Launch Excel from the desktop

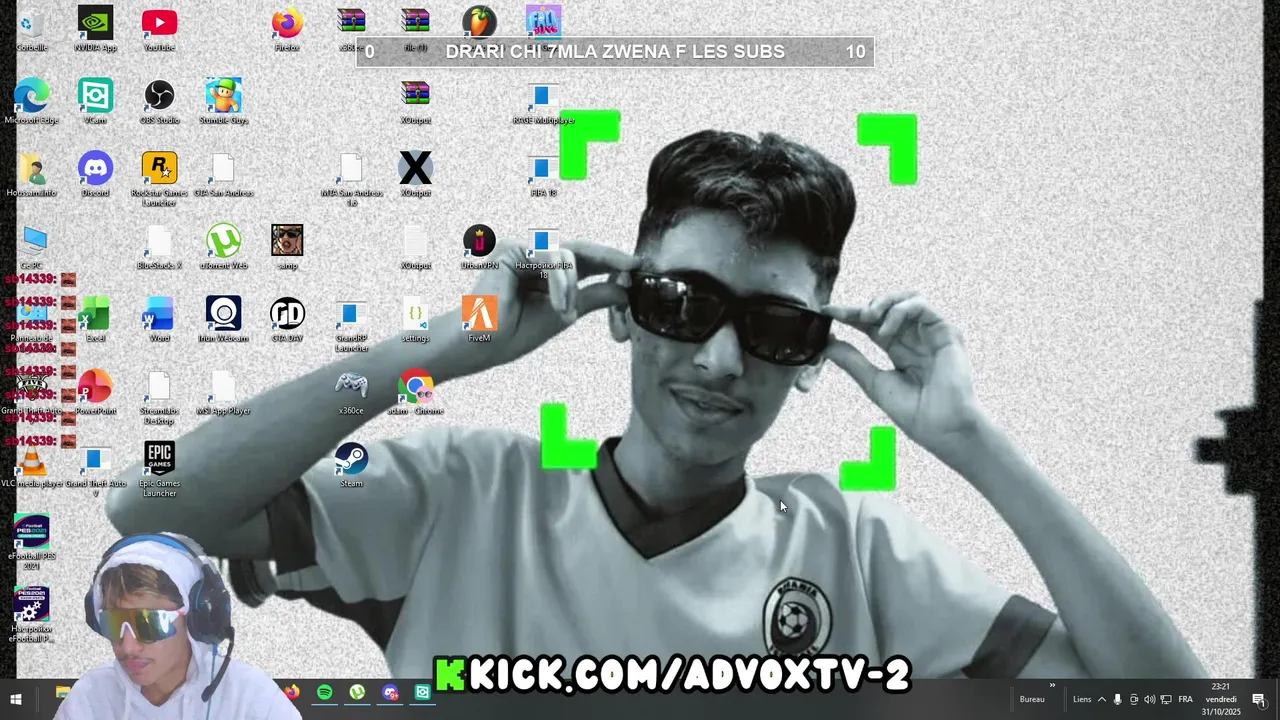point(95,321)
